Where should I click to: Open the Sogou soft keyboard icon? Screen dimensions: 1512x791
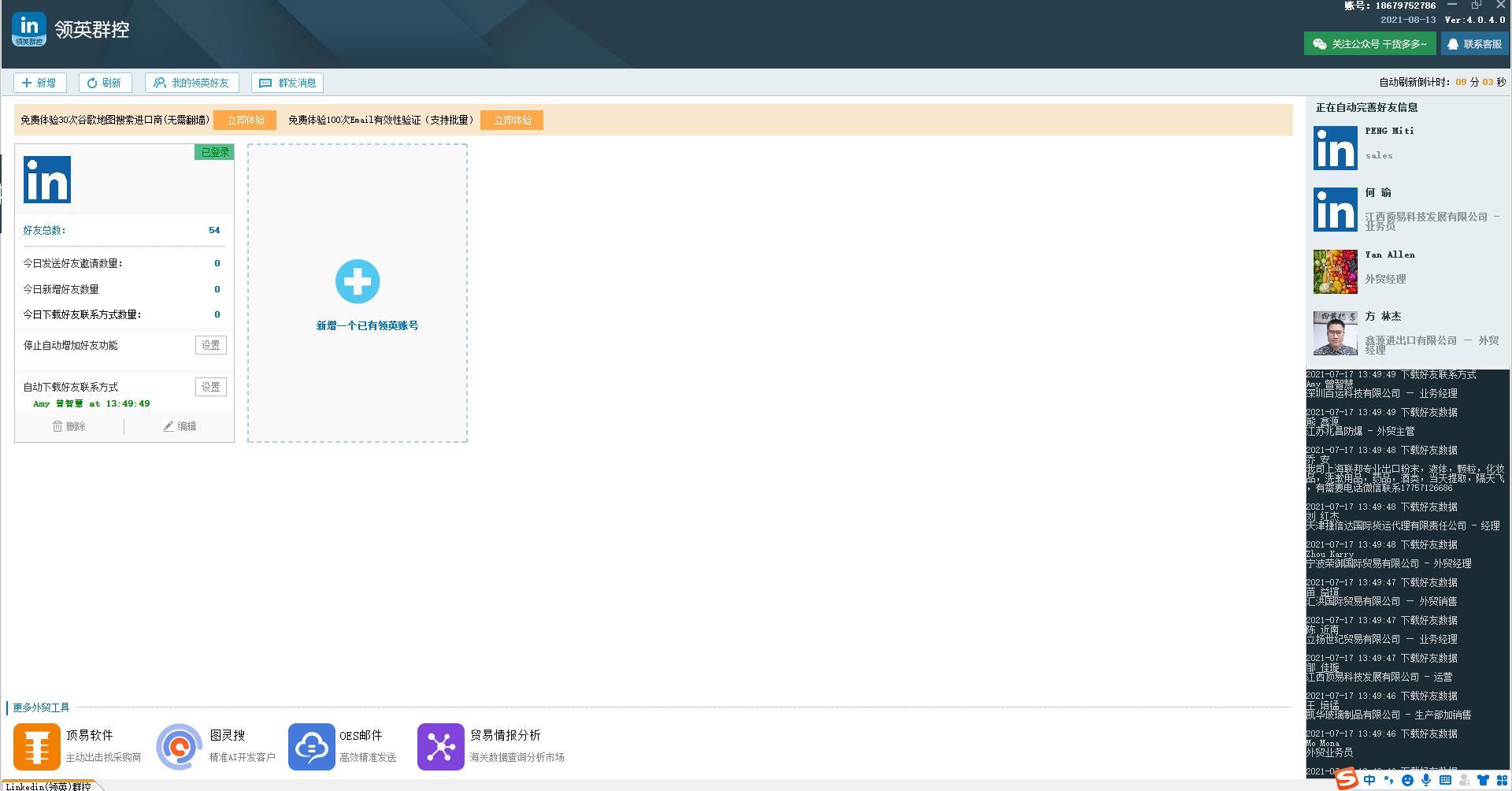click(1445, 780)
